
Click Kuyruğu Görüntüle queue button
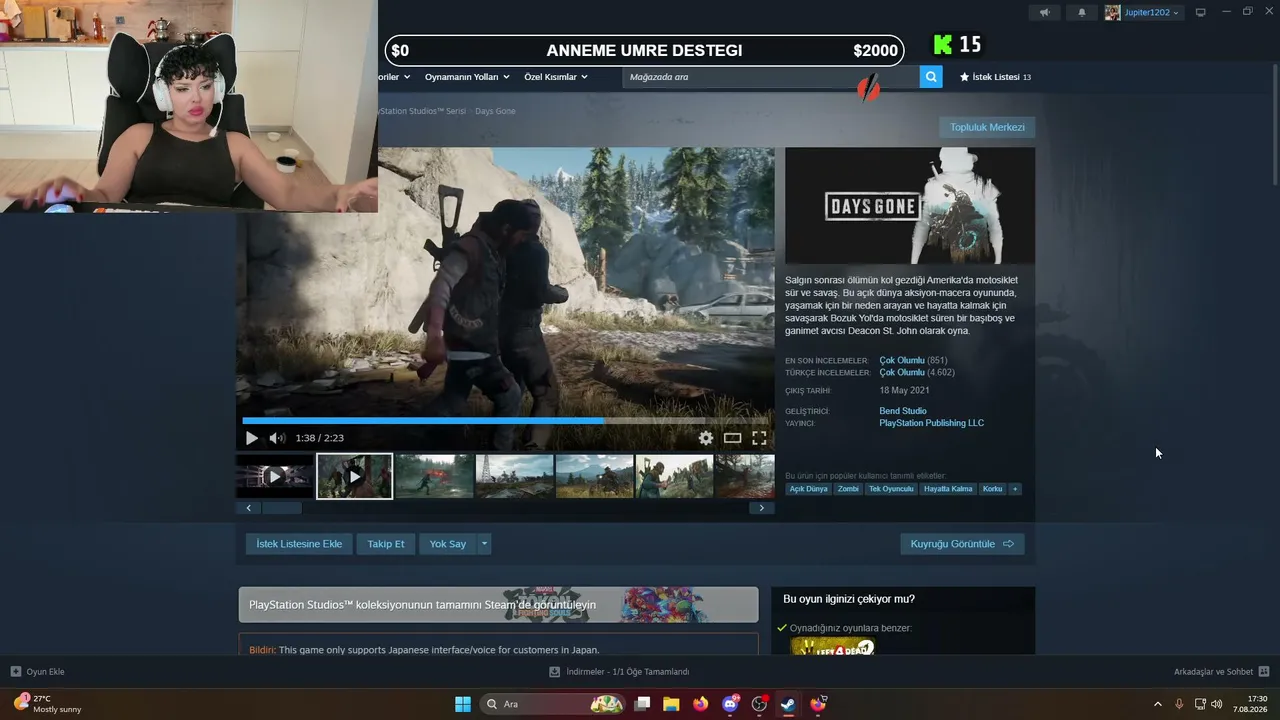[962, 544]
